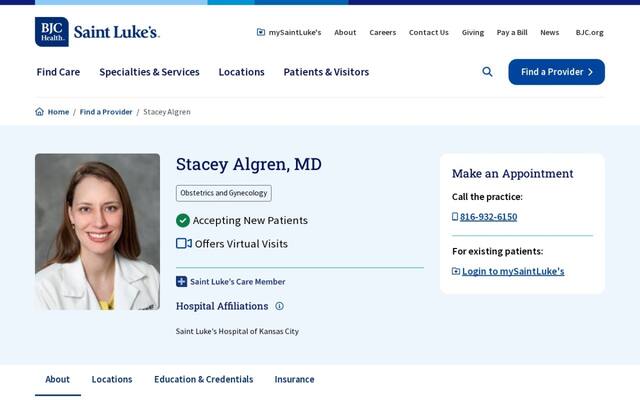Click the Care Member plus icon

pos(181,282)
